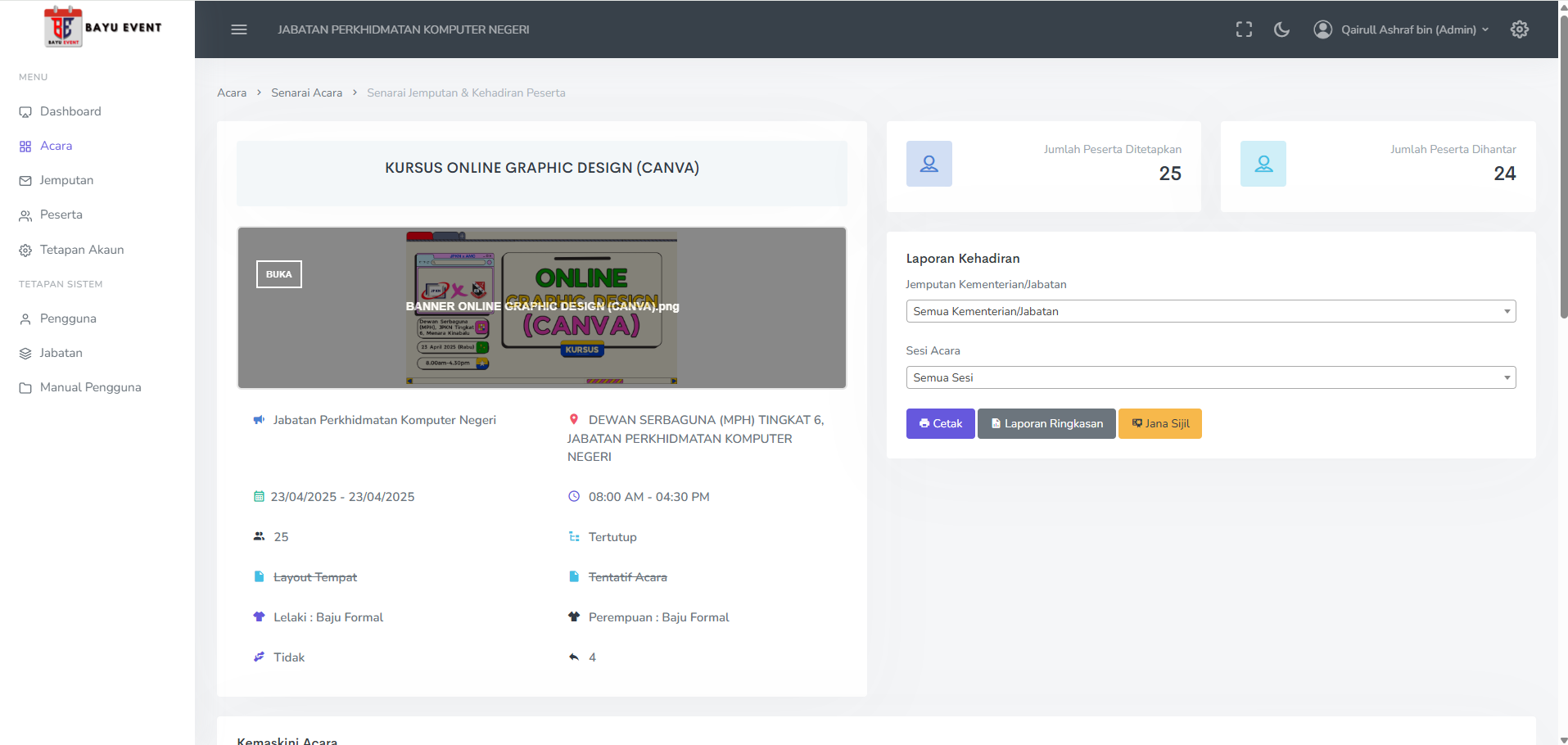Image resolution: width=1568 pixels, height=745 pixels.
Task: Click the Laporan Ringkasan button
Action: pos(1046,423)
